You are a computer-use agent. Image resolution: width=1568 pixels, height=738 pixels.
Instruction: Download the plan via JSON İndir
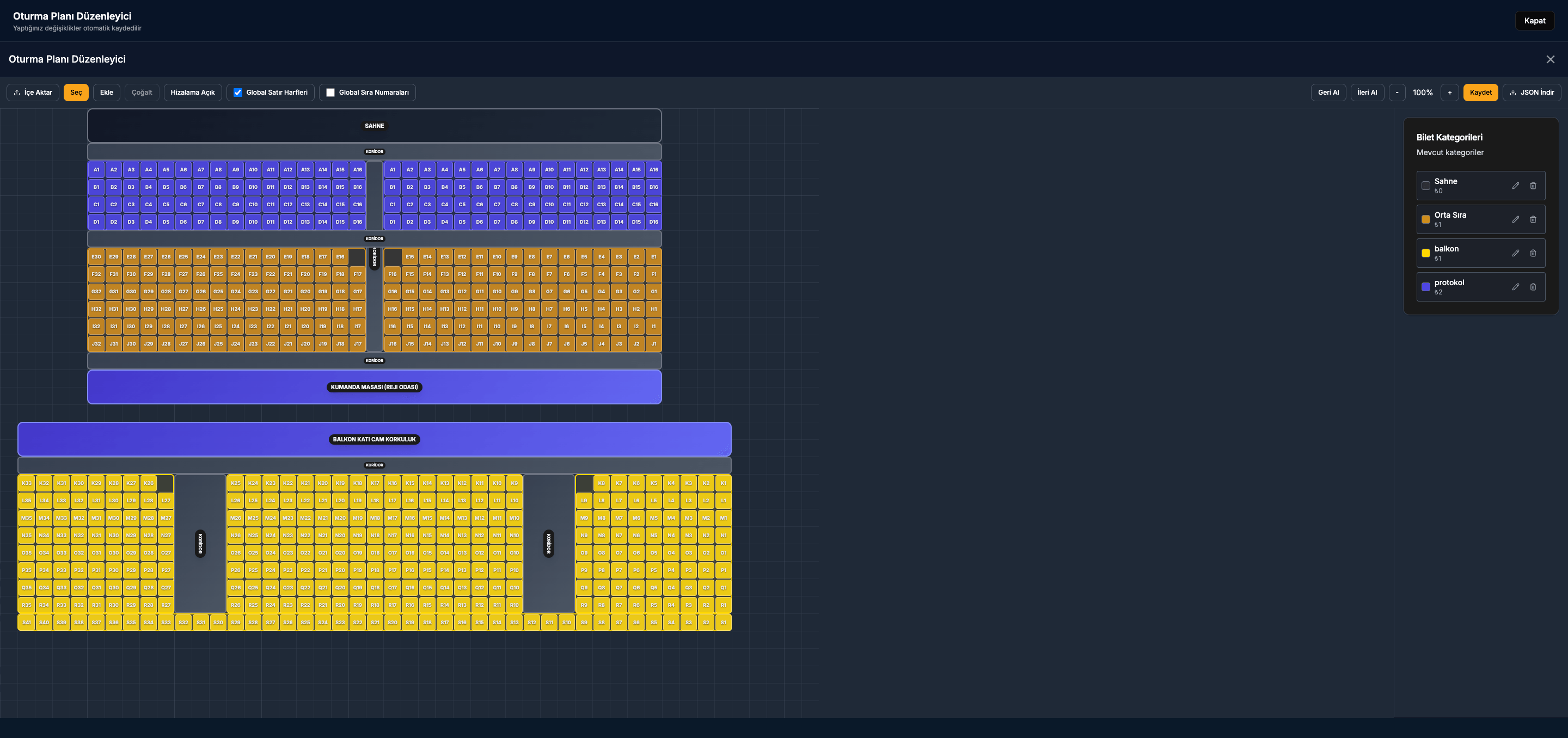[x=1532, y=93]
